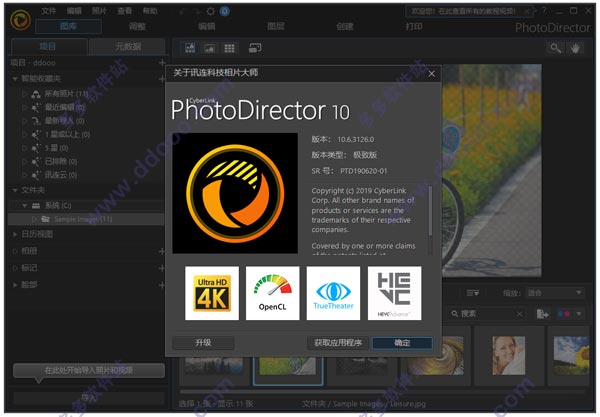Click the PhotoDirector logo in the top-left corner
This screenshot has height=417, width=600.
click(x=20, y=19)
